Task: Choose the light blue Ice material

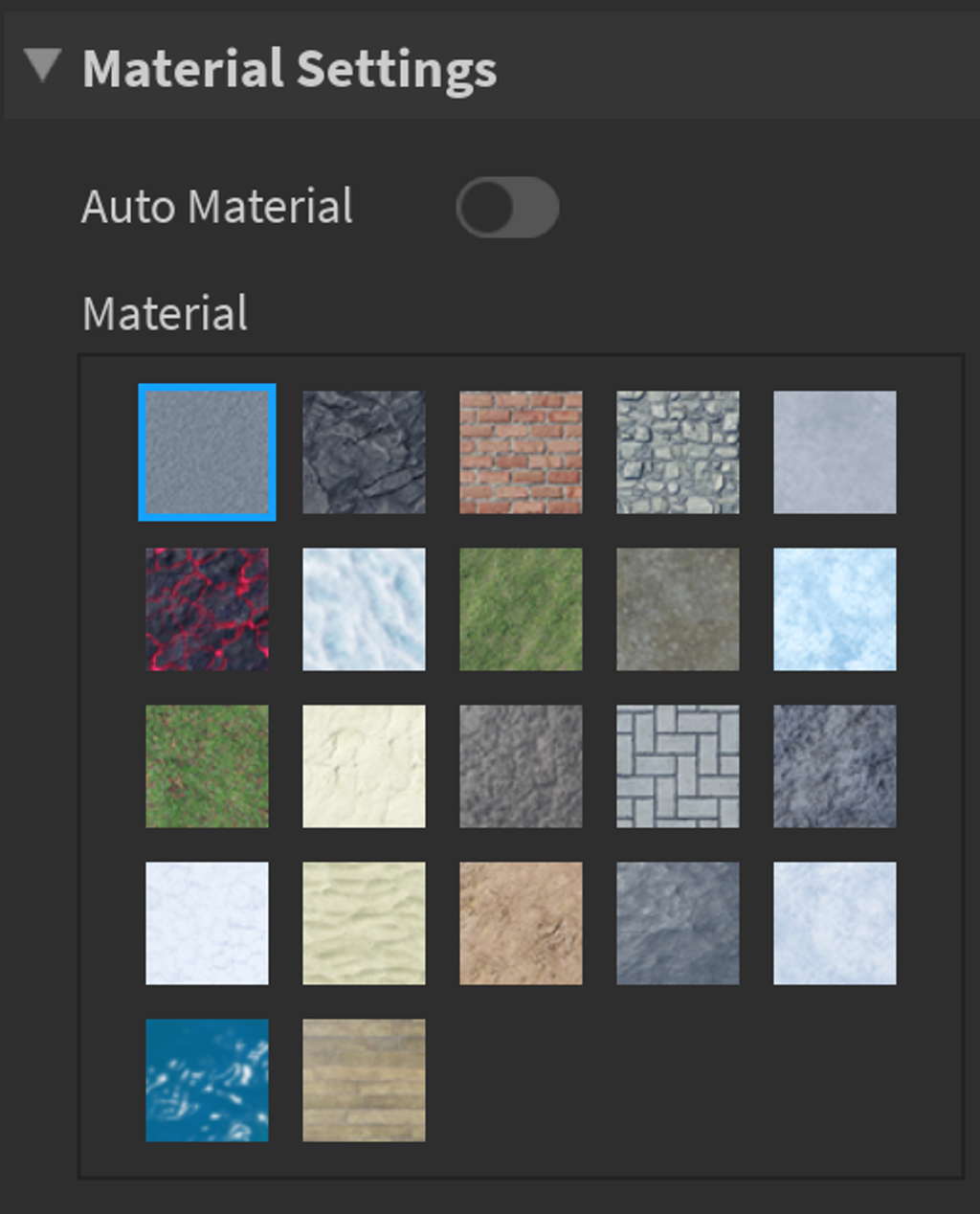Action: (835, 609)
